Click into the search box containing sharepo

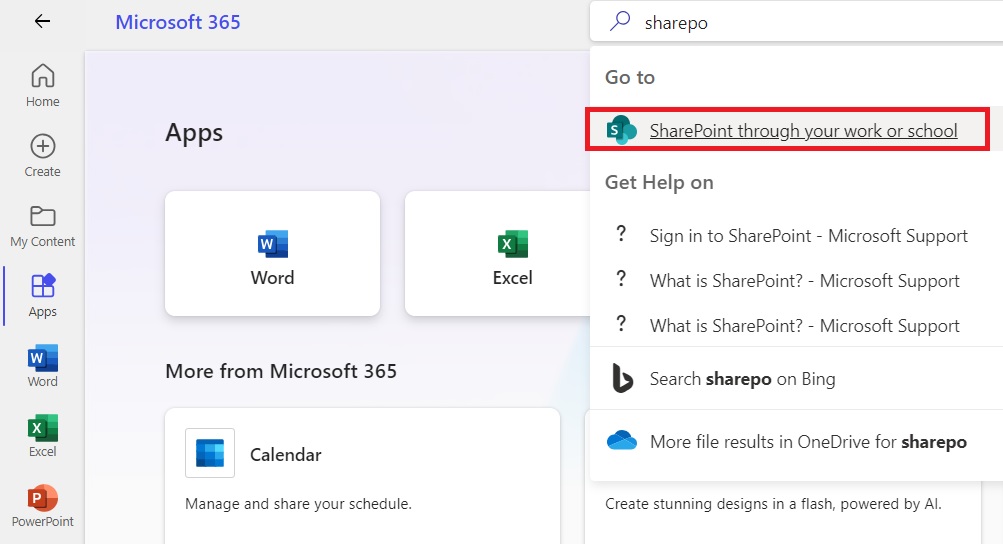796,22
